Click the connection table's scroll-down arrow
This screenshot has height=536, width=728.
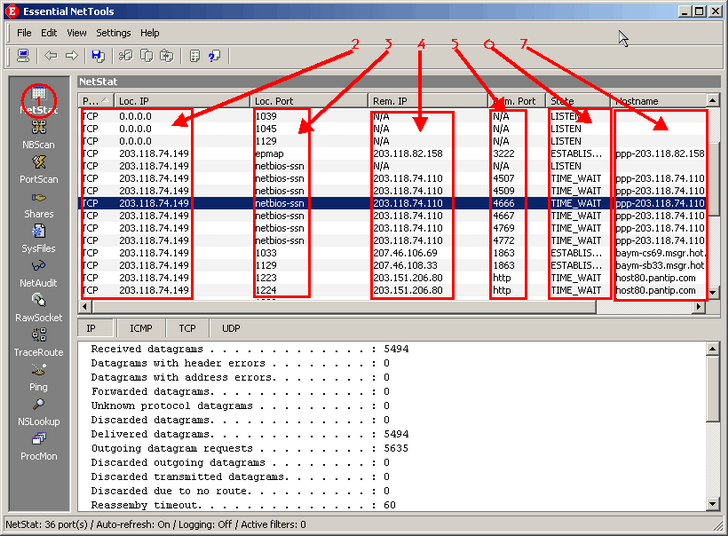pos(713,294)
